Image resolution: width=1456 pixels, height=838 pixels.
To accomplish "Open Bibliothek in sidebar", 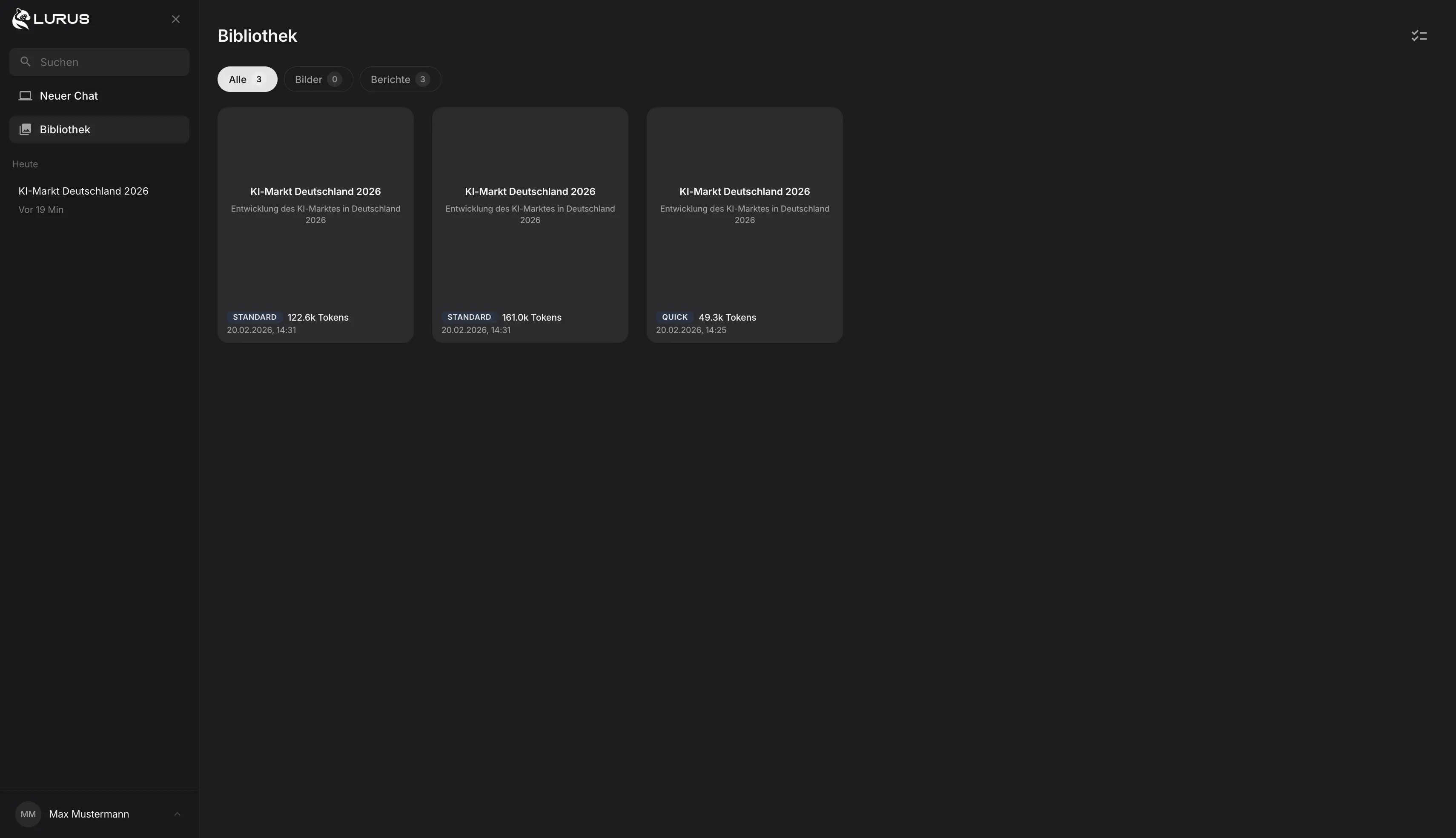I will [65, 129].
